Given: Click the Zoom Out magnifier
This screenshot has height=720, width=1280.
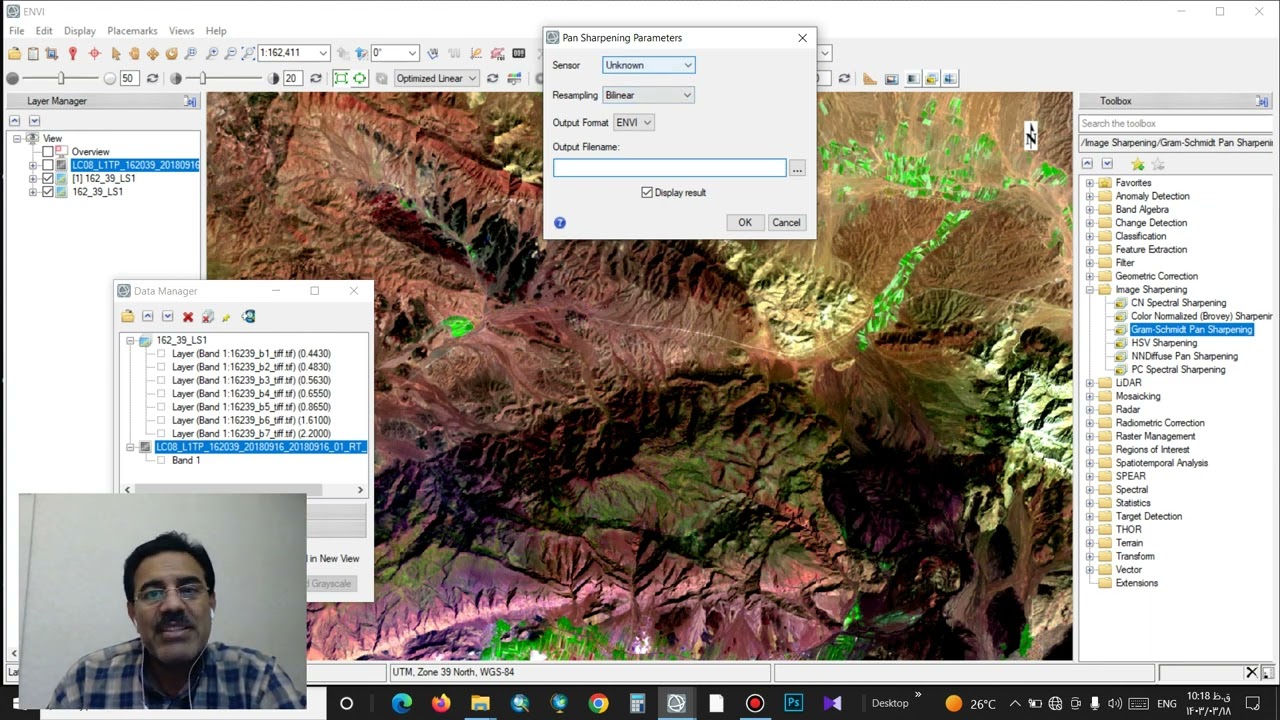Looking at the screenshot, I should 230,53.
